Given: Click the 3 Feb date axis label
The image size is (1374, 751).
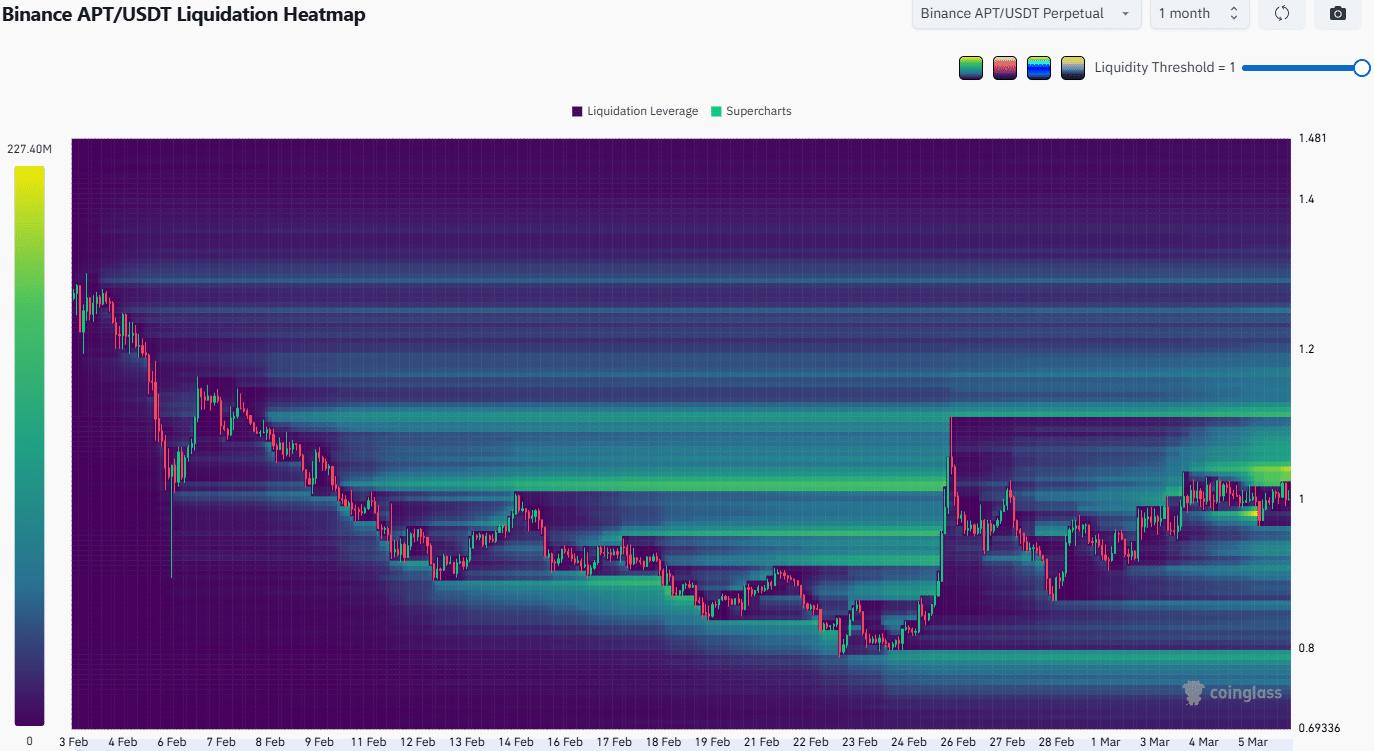Looking at the screenshot, I should point(73,741).
